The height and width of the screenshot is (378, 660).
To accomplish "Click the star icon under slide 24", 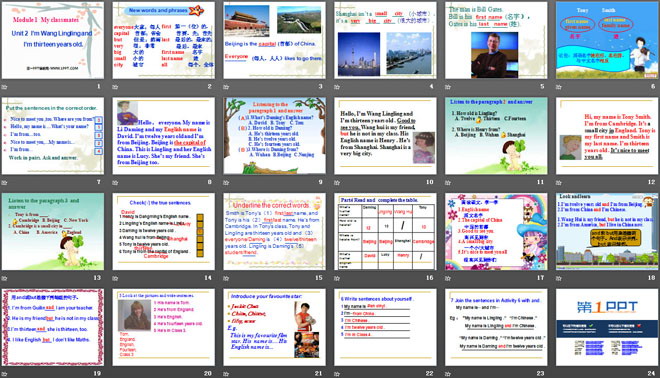I will click(559, 374).
